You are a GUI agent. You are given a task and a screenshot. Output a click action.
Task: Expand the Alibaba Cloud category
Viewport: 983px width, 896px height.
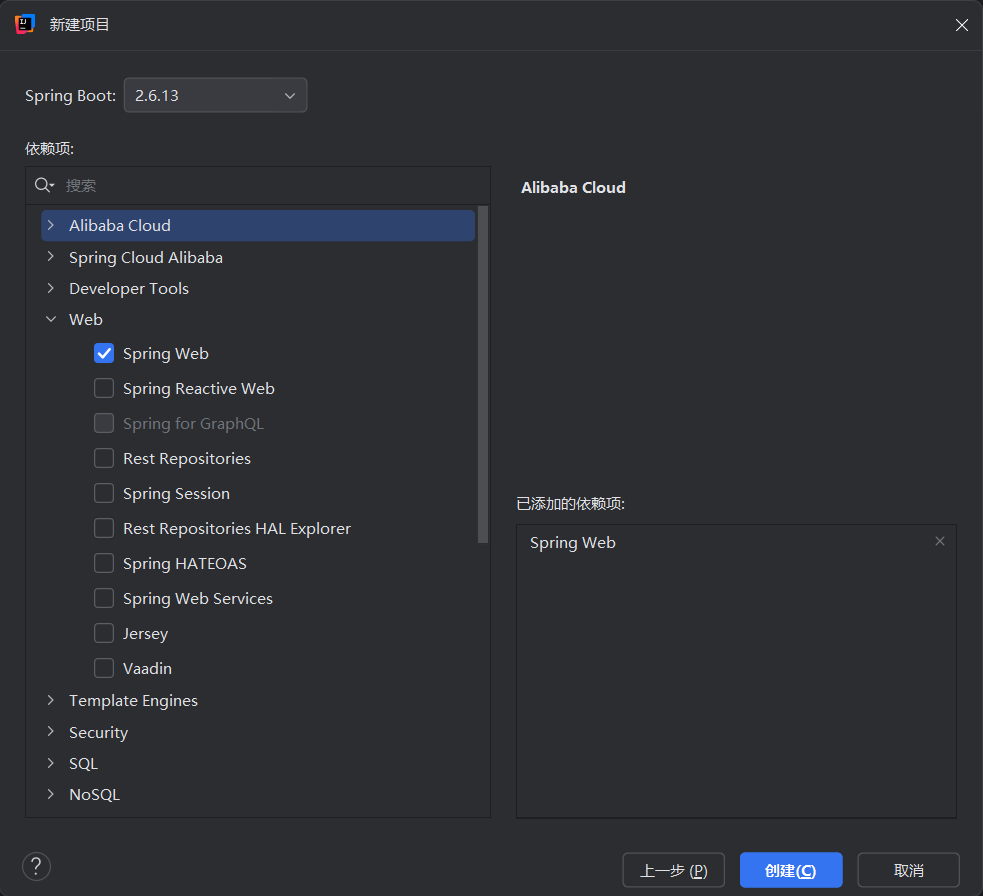coord(51,225)
